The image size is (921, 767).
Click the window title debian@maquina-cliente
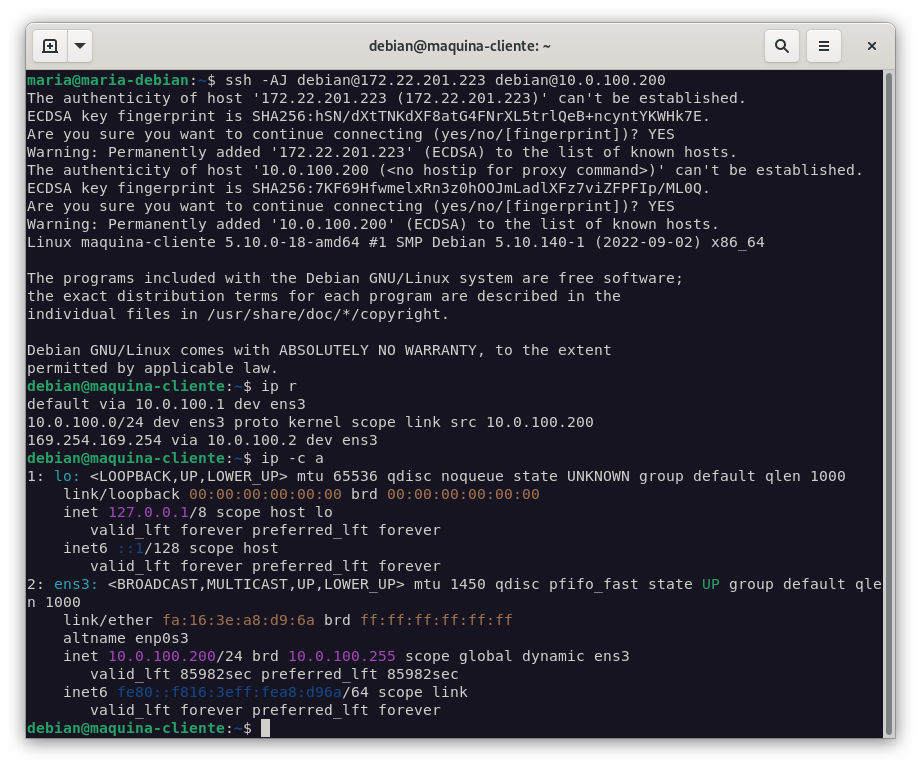click(x=460, y=46)
